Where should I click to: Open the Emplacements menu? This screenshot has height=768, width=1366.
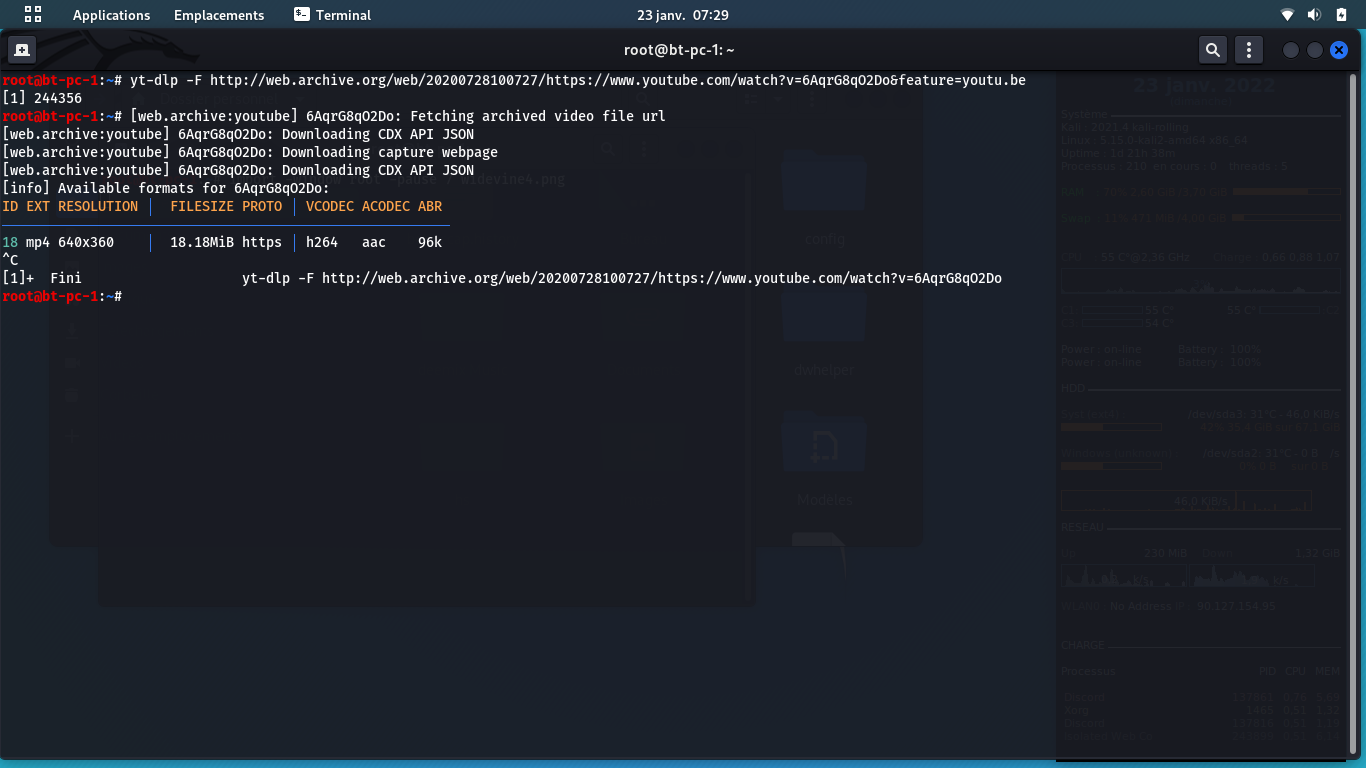click(219, 15)
